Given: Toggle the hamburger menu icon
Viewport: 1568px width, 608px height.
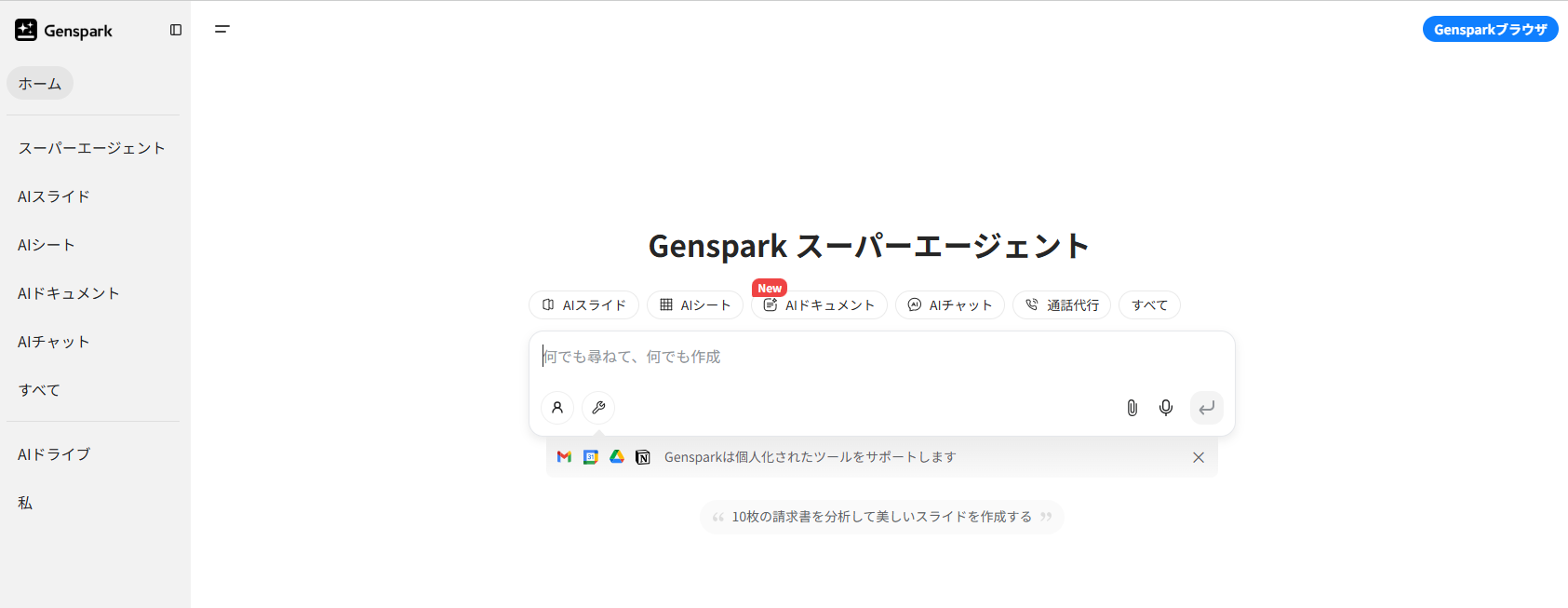Looking at the screenshot, I should tap(221, 29).
